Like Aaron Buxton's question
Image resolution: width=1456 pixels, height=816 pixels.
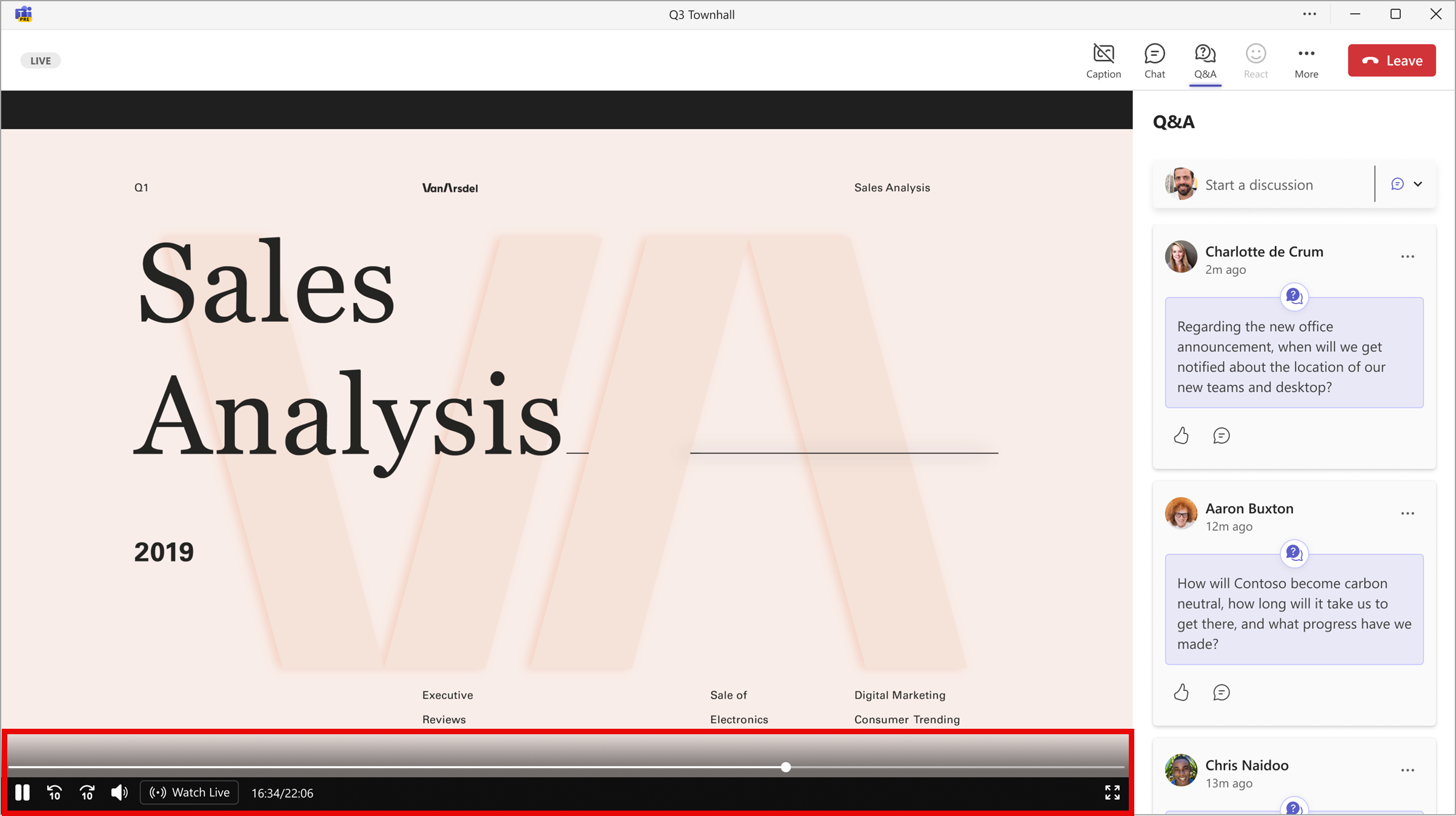coord(1183,692)
